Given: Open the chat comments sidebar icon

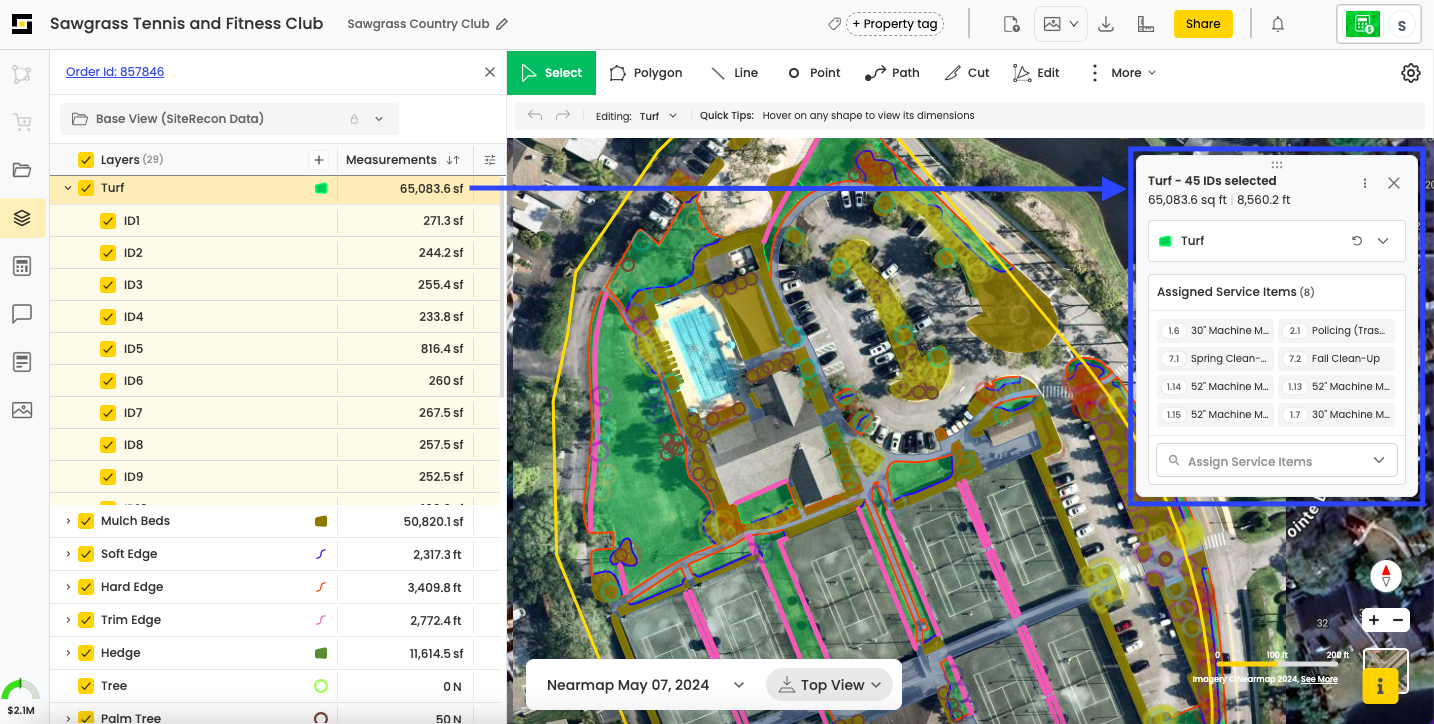Looking at the screenshot, I should 22,314.
